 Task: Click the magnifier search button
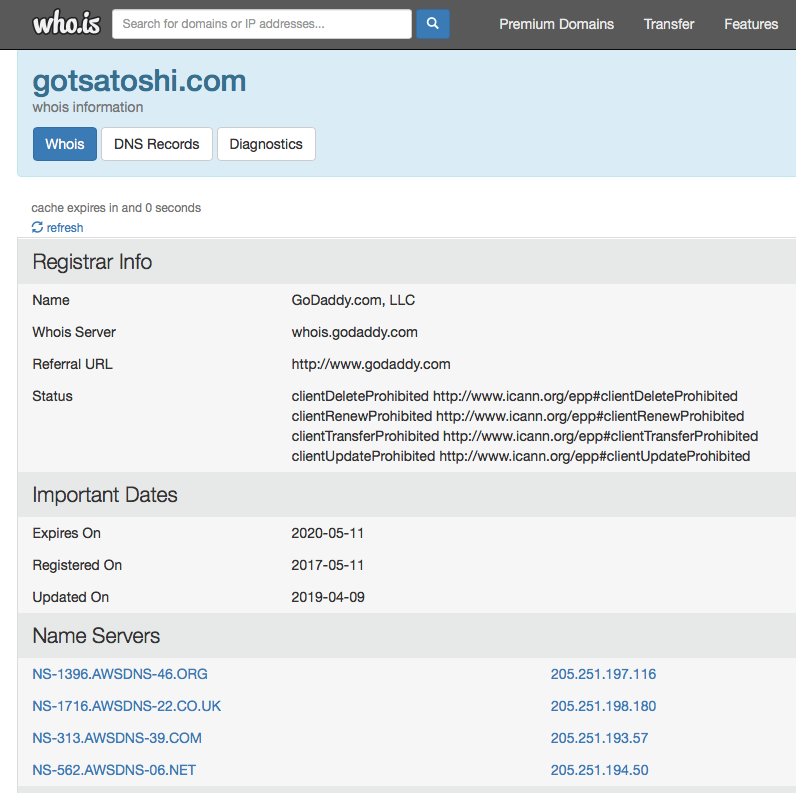click(x=433, y=24)
